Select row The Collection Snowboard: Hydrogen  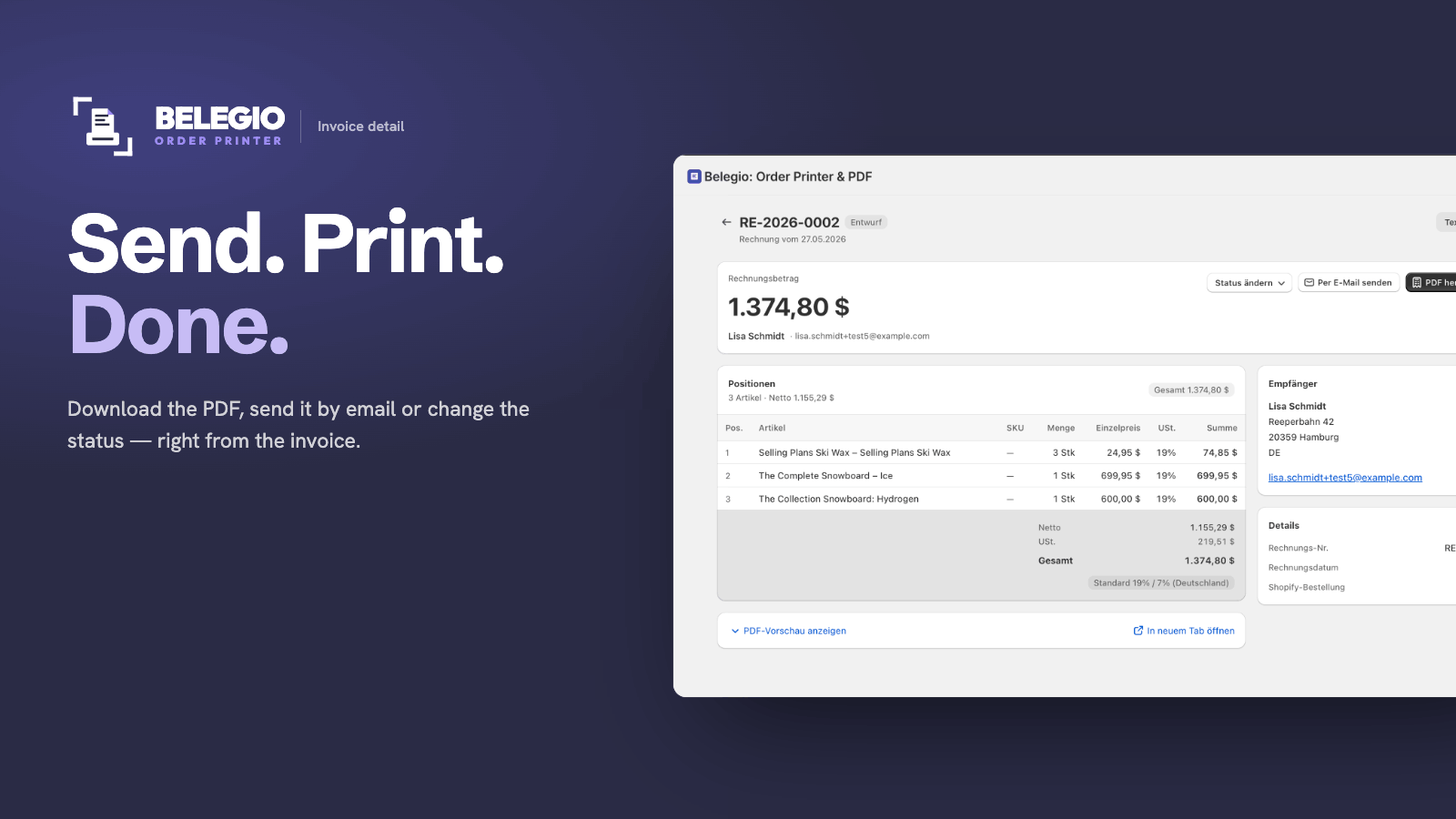981,499
